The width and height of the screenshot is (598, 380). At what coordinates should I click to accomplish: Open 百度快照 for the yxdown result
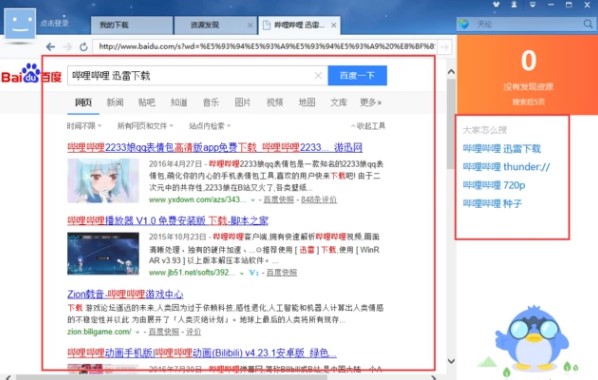[x=278, y=200]
